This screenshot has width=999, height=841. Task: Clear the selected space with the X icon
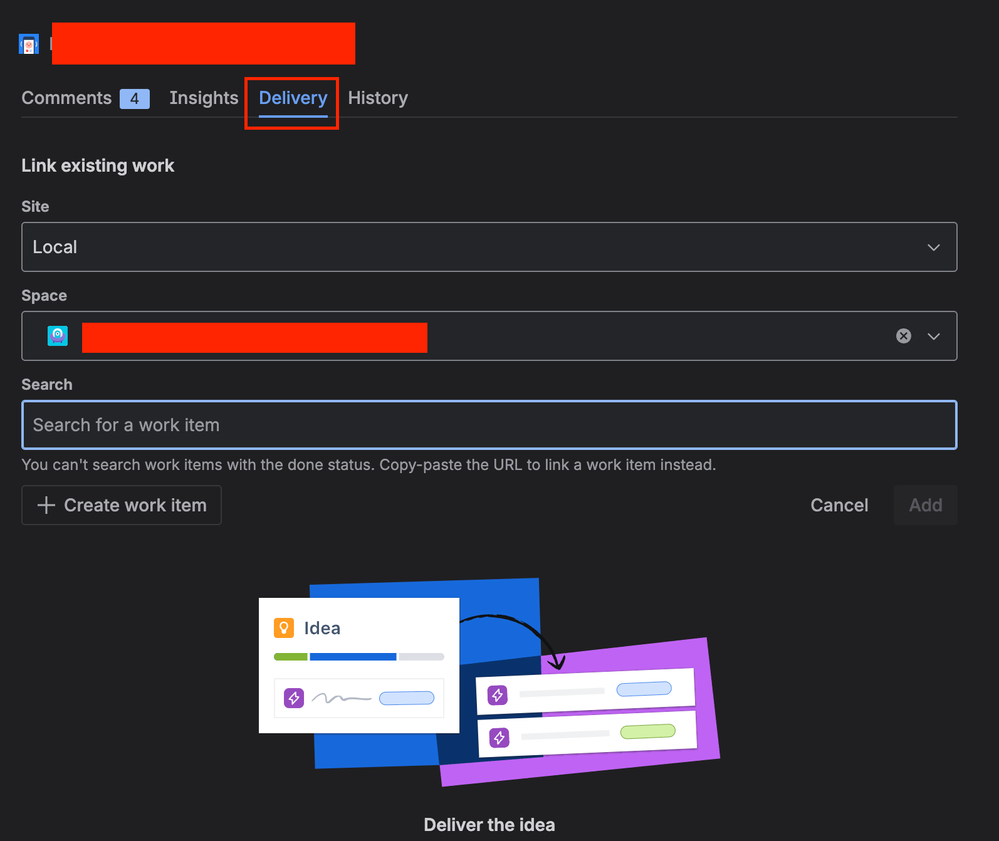(903, 335)
